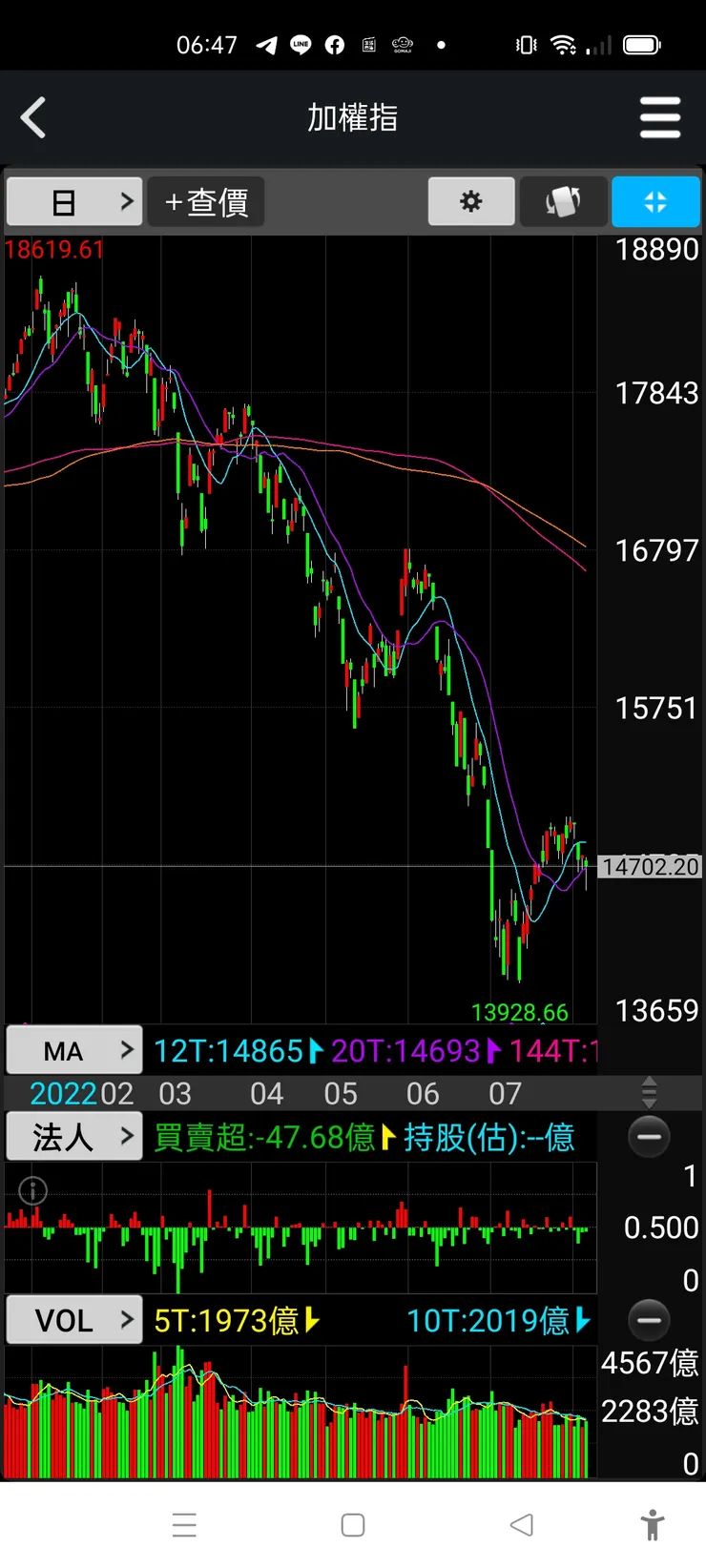706x1568 pixels.
Task: Tap the LINE notification icon in status bar
Action: coord(301,45)
